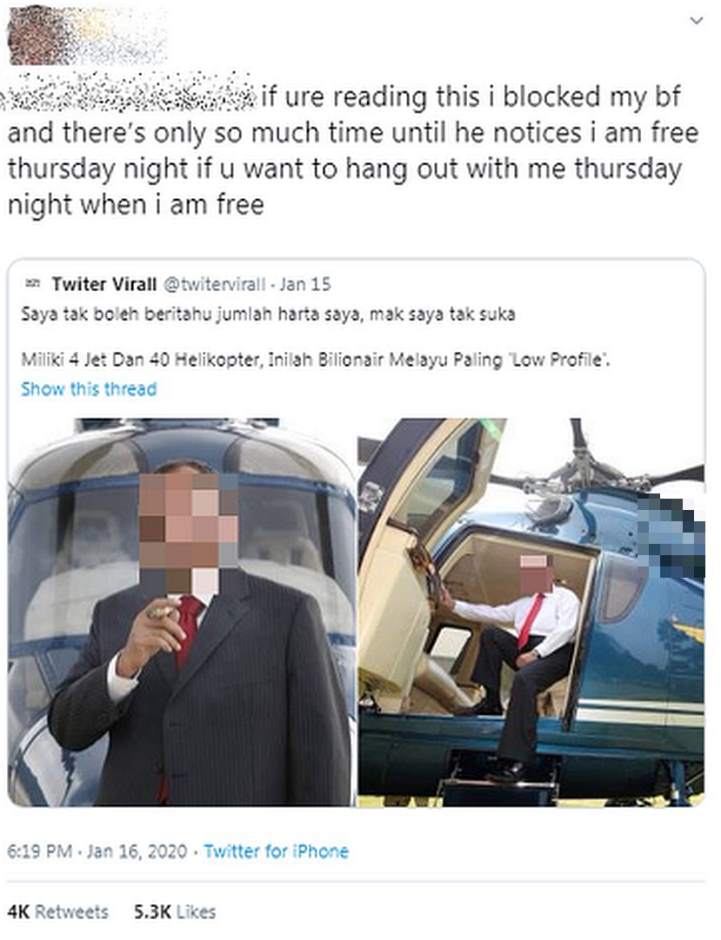Click the 6:19 PM · Jan 16, 2020 timestamp
721x940 pixels.
[97, 851]
